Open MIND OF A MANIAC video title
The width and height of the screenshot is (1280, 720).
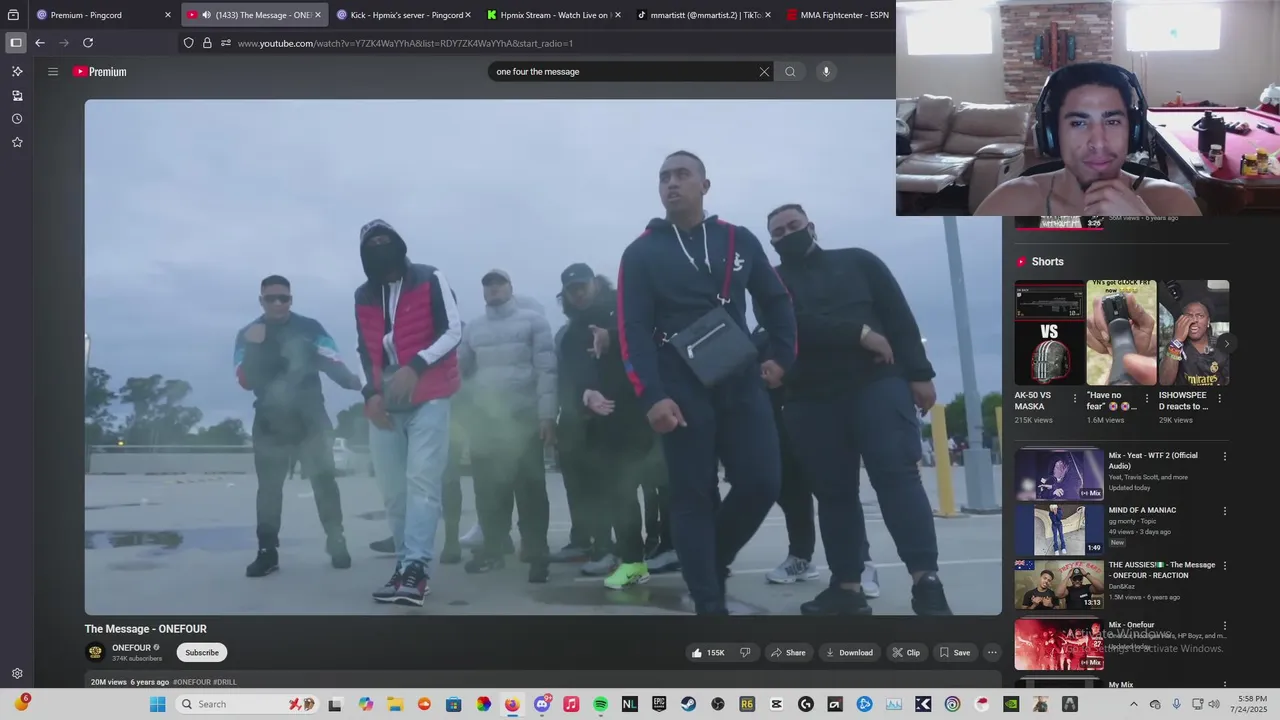1142,510
